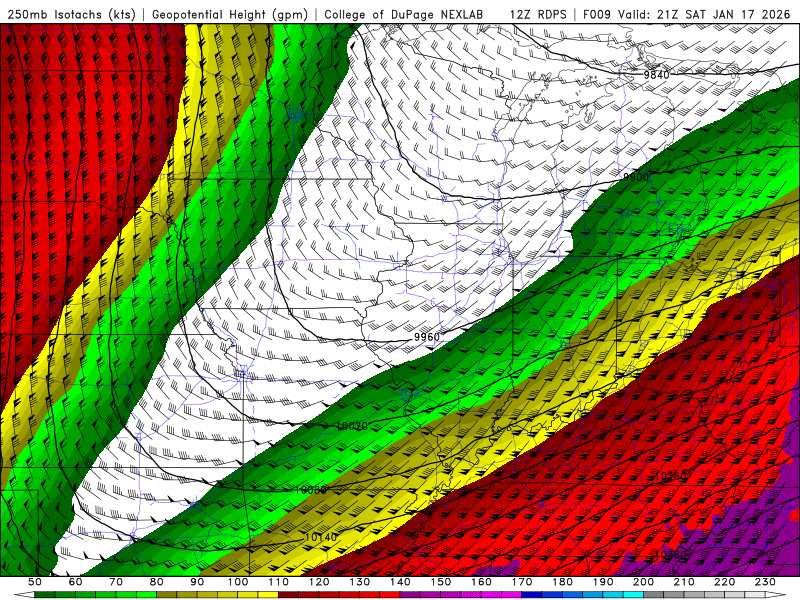
Task: Click the '12Z RDPS' model run text
Action: (x=538, y=14)
